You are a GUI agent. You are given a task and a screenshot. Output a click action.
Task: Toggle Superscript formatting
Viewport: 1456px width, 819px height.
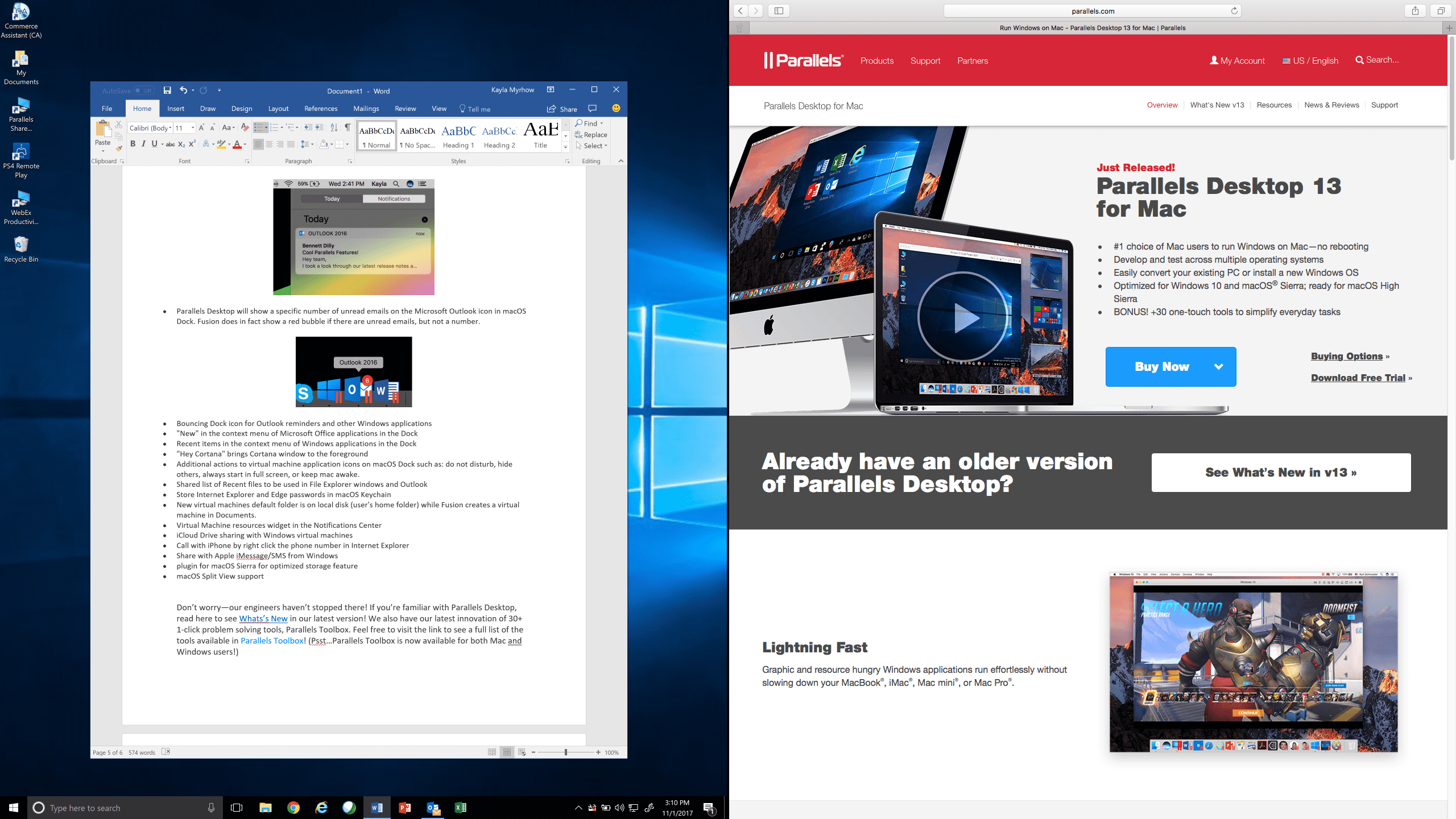tap(192, 144)
